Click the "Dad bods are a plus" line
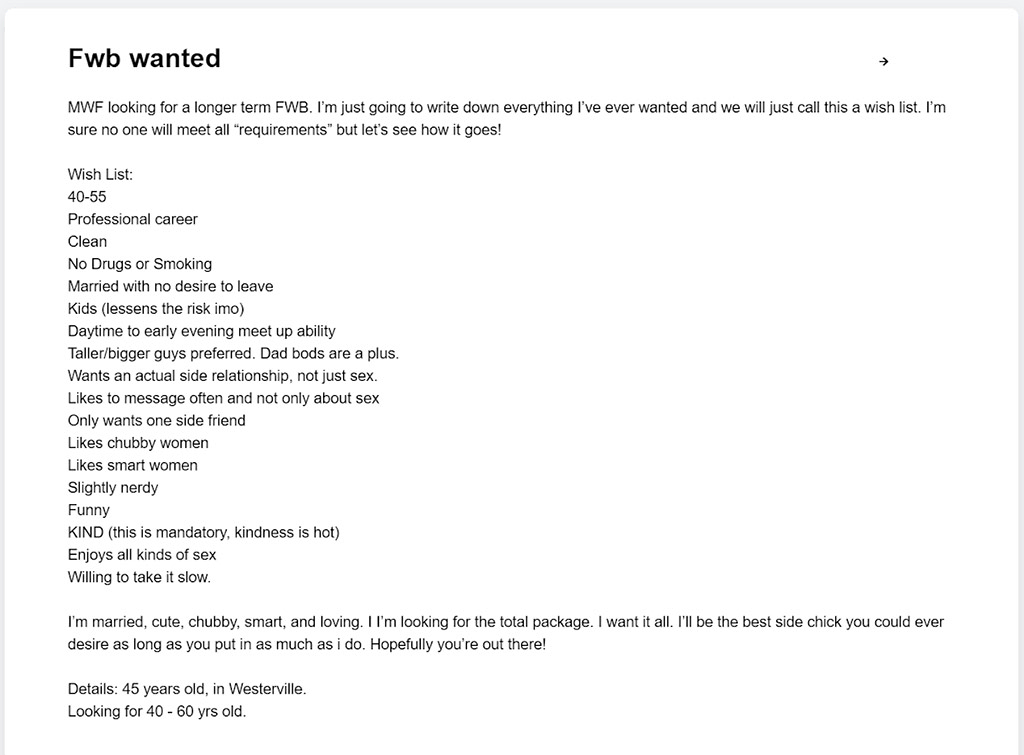This screenshot has height=755, width=1024. coord(233,353)
